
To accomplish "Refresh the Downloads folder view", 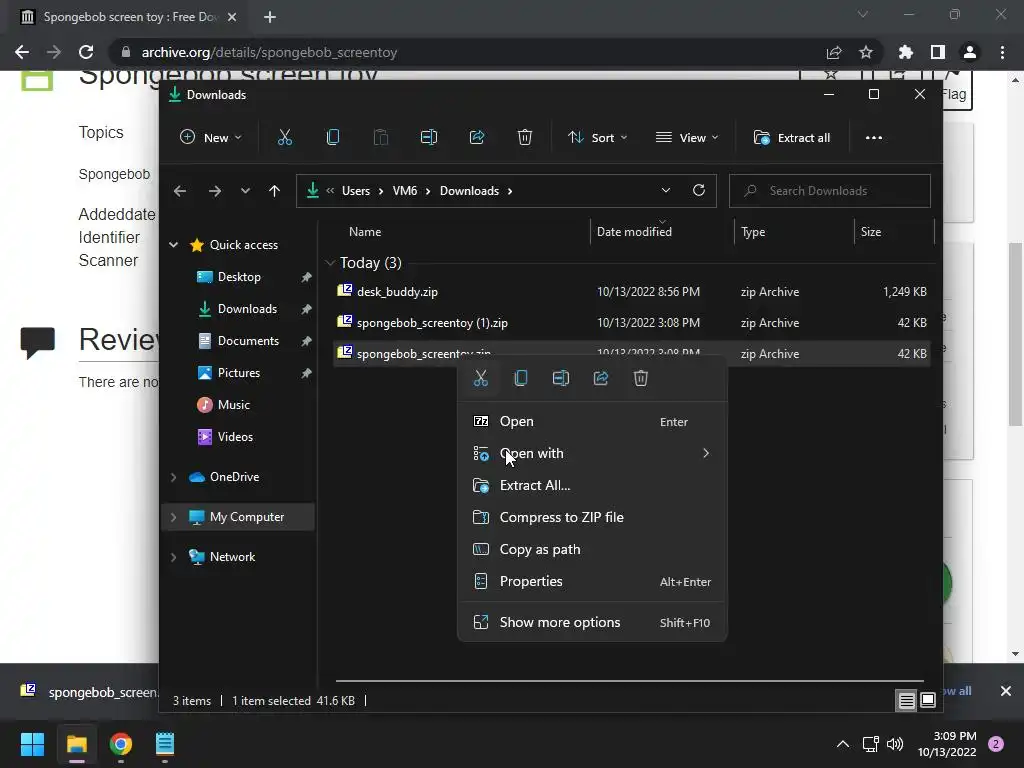I will click(699, 190).
